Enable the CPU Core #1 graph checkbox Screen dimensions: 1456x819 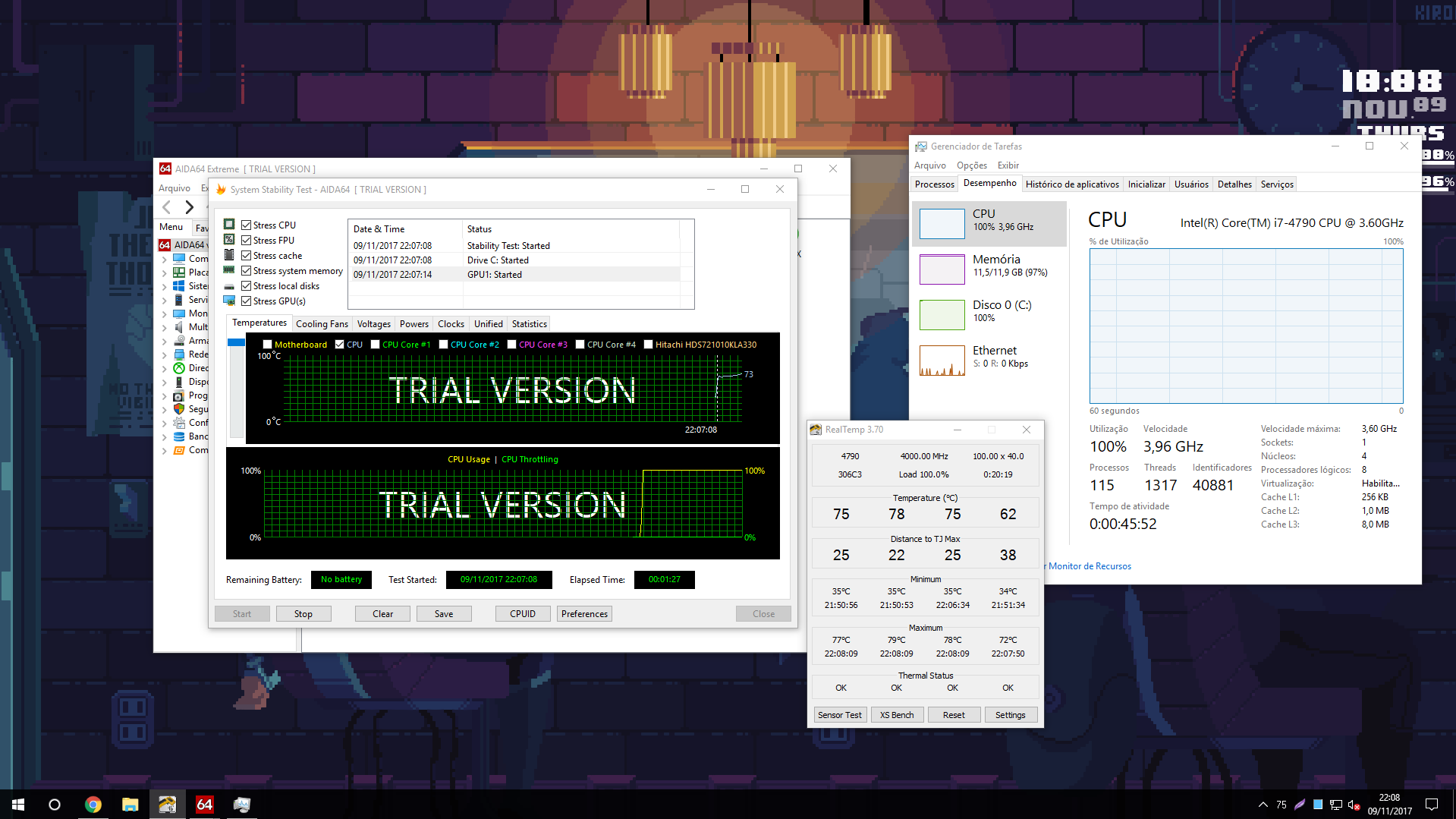click(x=375, y=345)
